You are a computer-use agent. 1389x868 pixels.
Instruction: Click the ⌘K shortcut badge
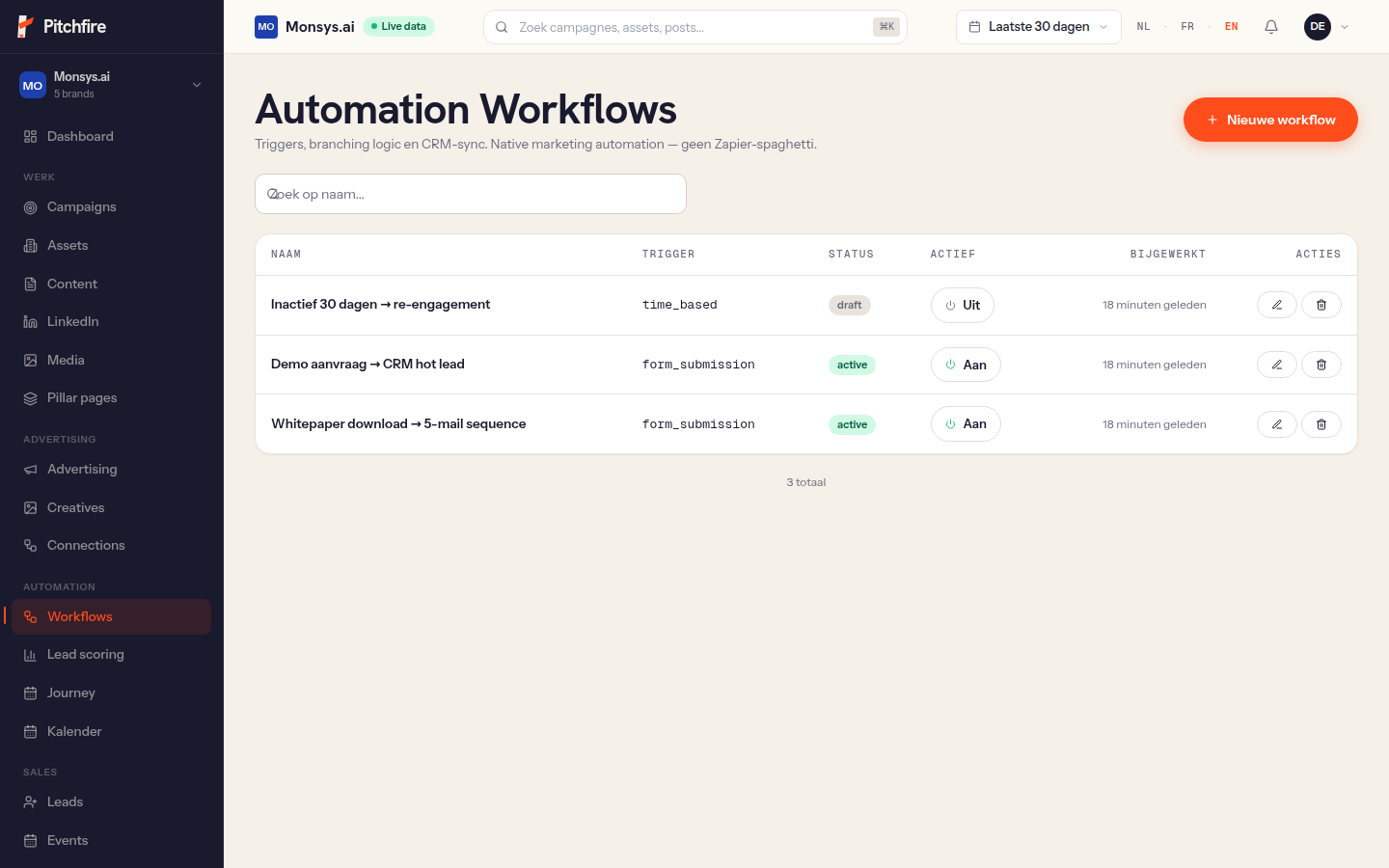pos(886,27)
